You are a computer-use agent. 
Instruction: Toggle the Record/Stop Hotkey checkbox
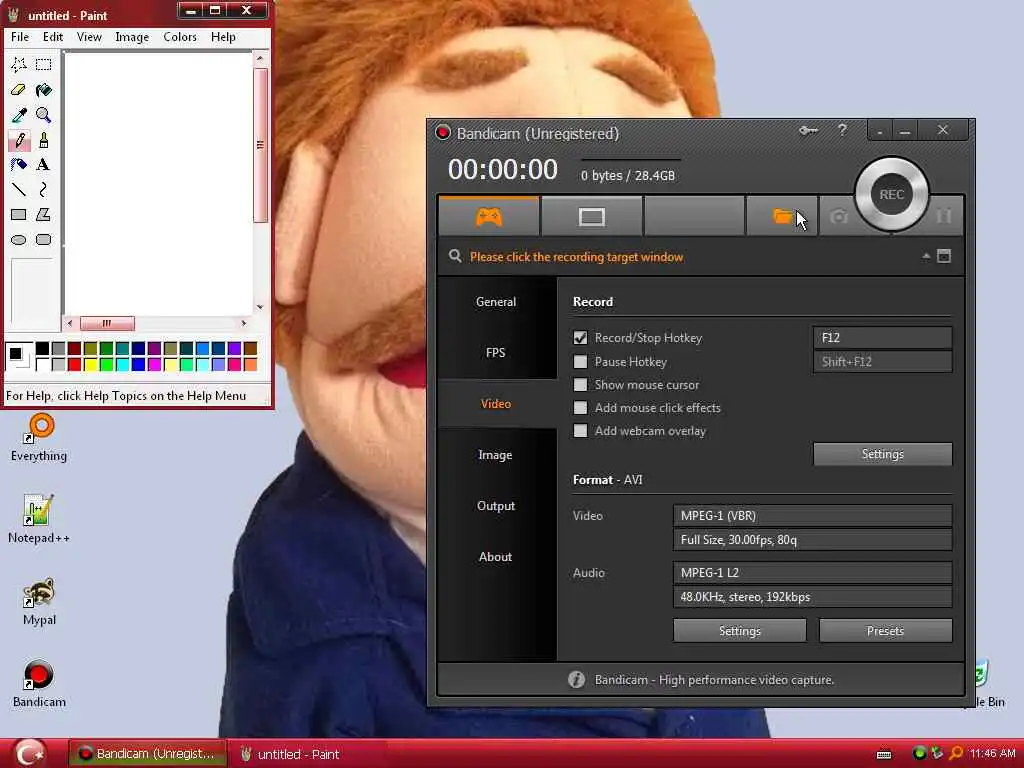pyautogui.click(x=580, y=338)
